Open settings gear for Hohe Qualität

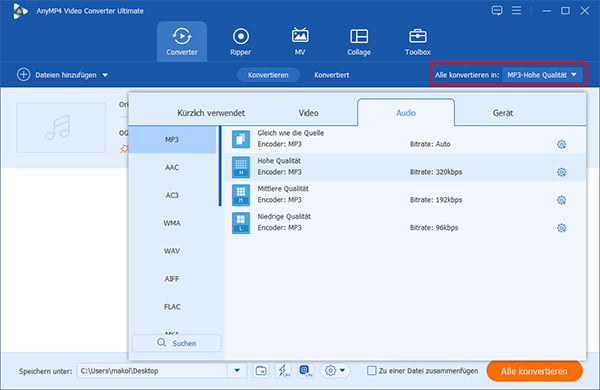click(561, 172)
